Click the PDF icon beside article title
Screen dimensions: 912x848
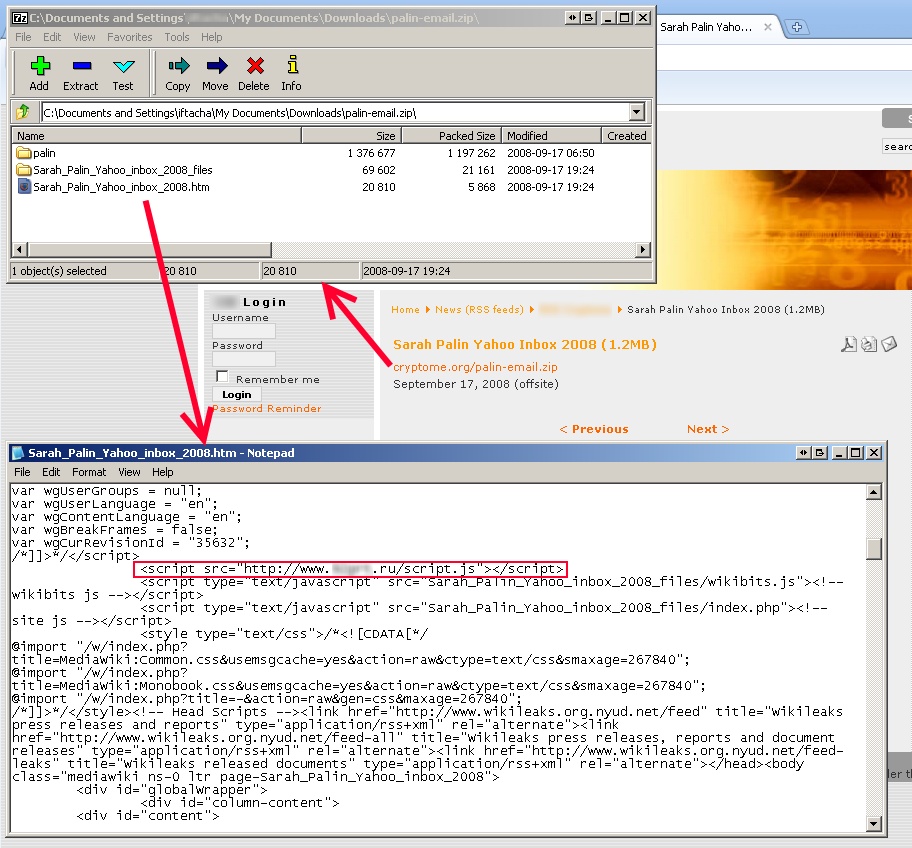point(848,345)
